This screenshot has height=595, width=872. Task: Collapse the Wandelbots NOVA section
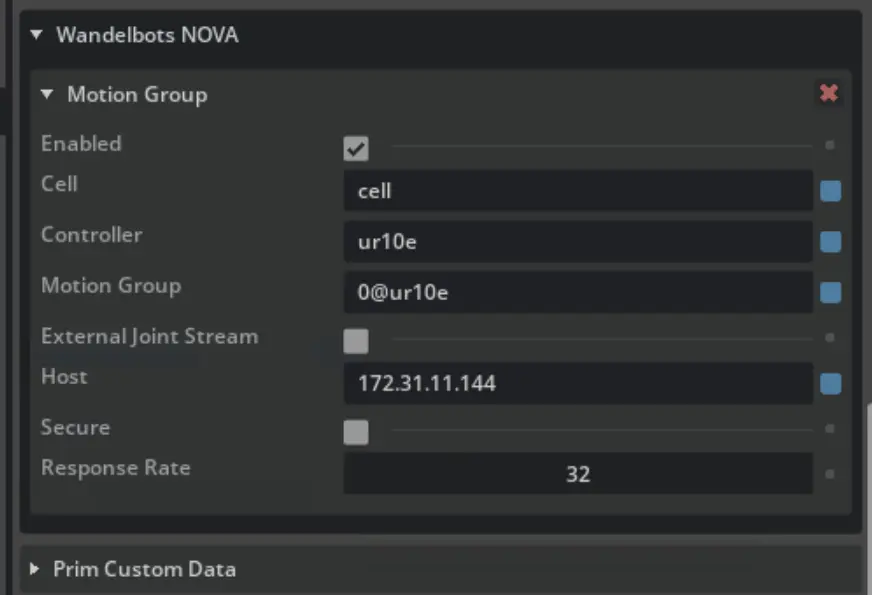pos(36,34)
